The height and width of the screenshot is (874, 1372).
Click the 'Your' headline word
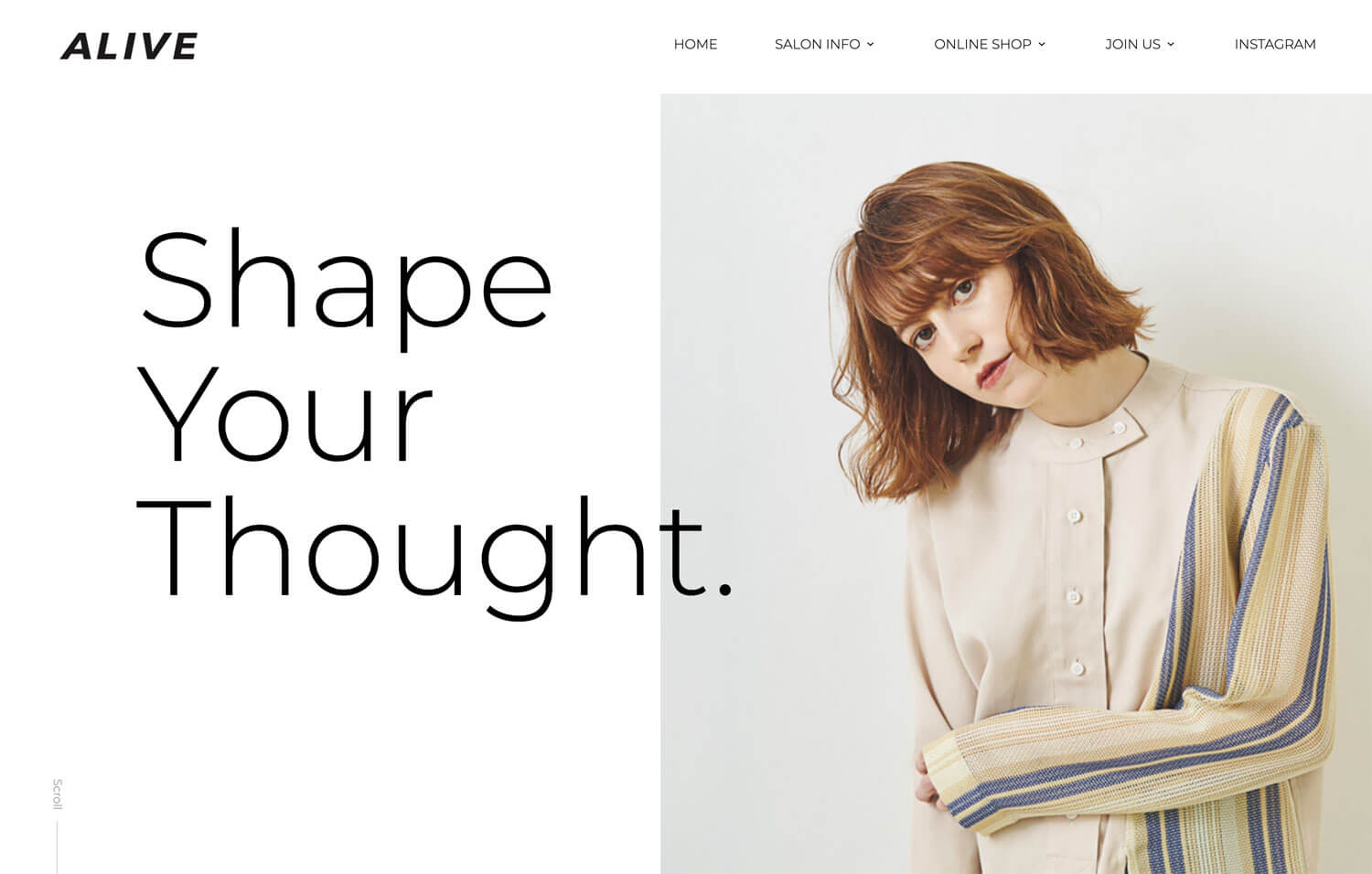point(284,416)
